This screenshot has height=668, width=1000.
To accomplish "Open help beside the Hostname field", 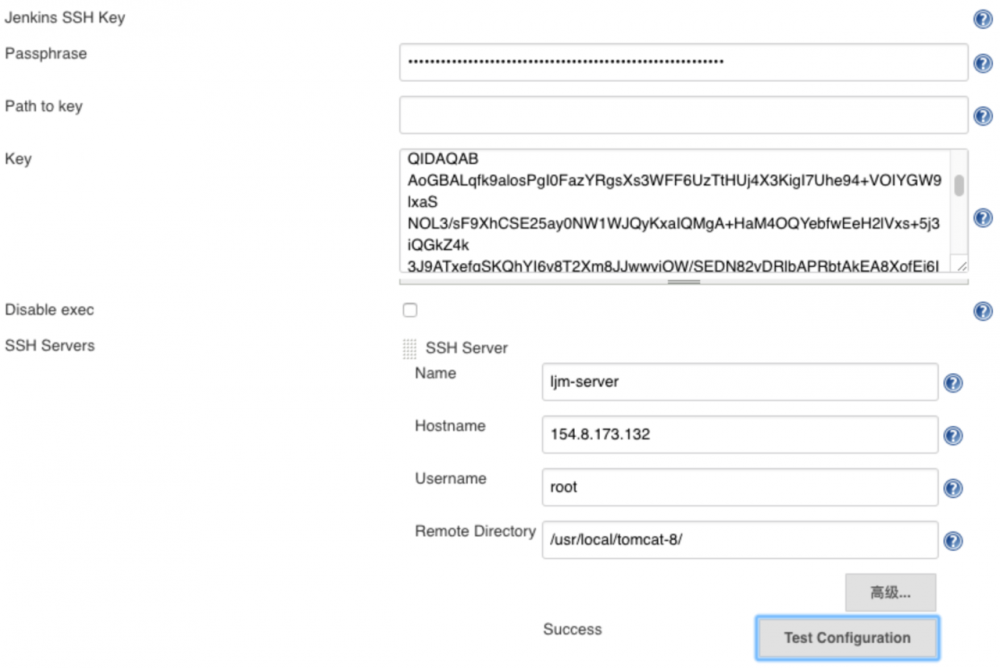I will tap(953, 435).
